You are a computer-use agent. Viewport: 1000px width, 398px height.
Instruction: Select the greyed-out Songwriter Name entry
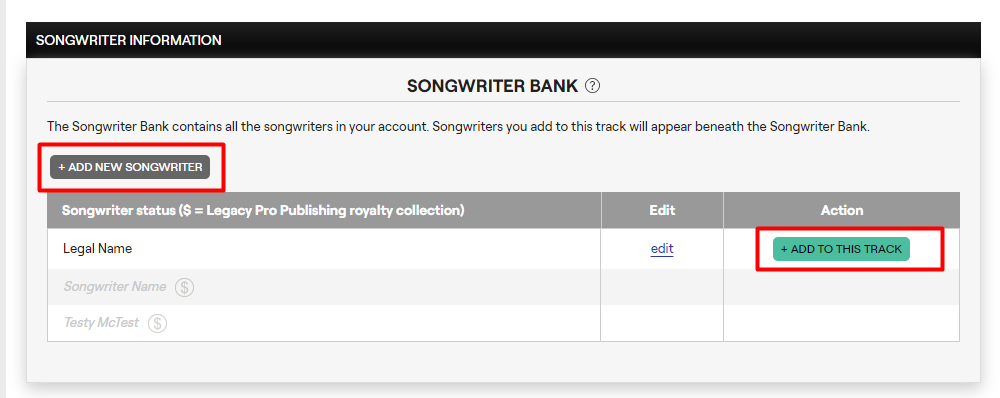point(115,286)
